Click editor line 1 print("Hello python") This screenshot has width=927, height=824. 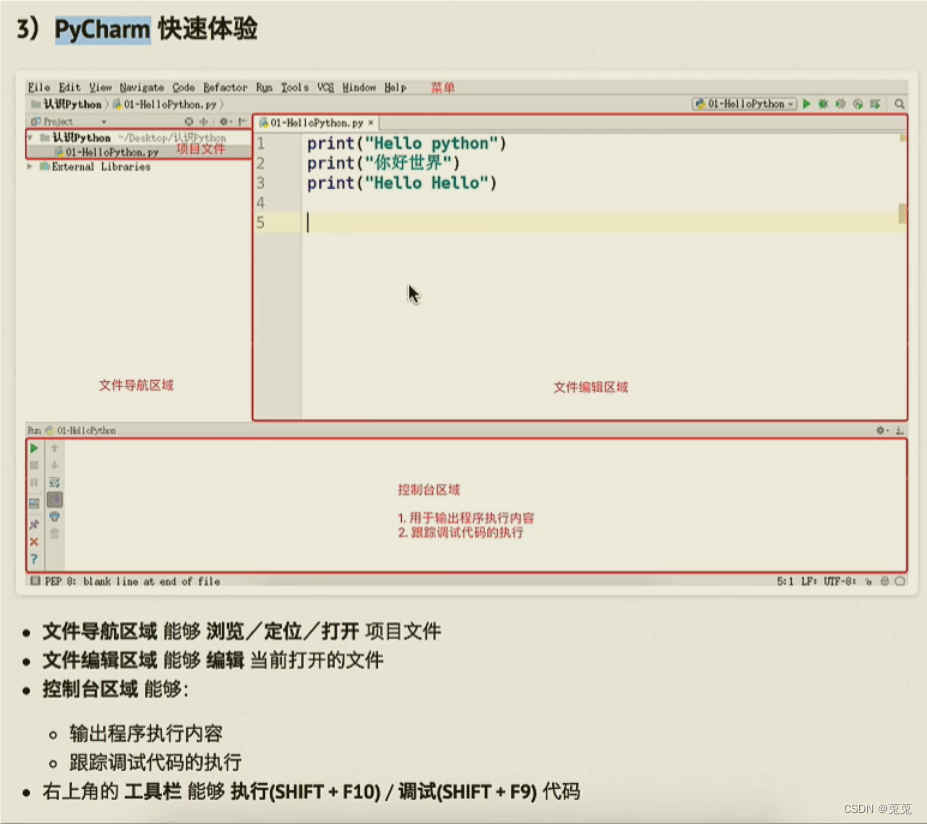click(x=407, y=144)
